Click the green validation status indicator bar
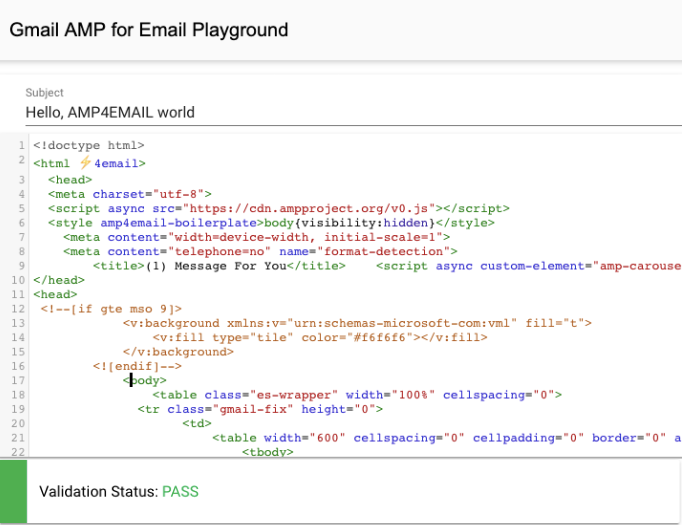 (13, 492)
